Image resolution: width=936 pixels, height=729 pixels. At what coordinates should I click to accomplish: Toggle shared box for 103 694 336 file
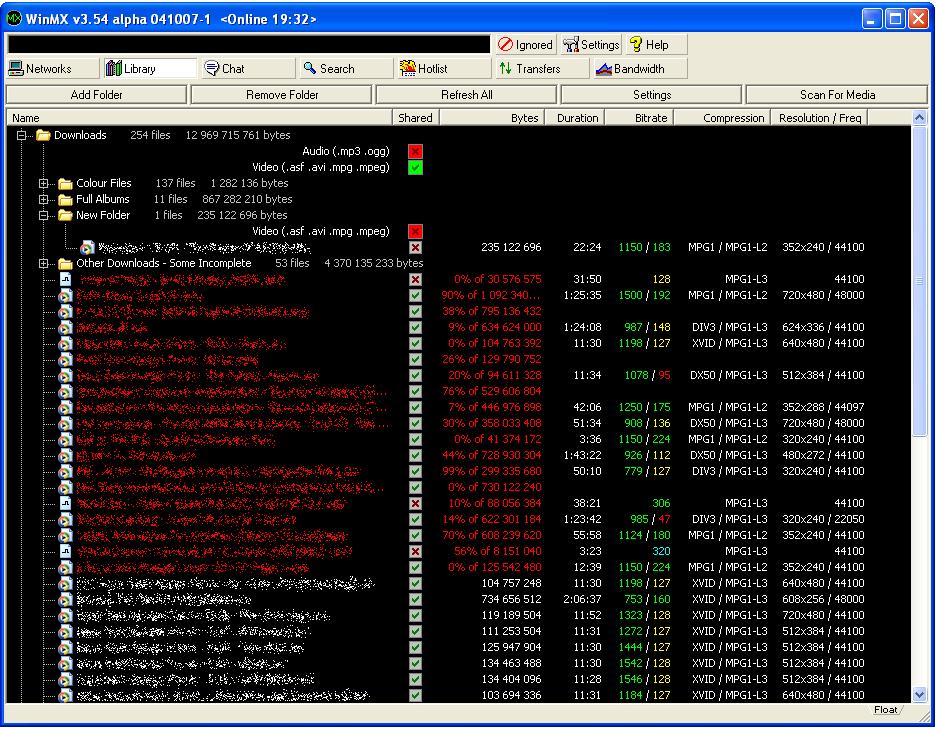pos(415,696)
